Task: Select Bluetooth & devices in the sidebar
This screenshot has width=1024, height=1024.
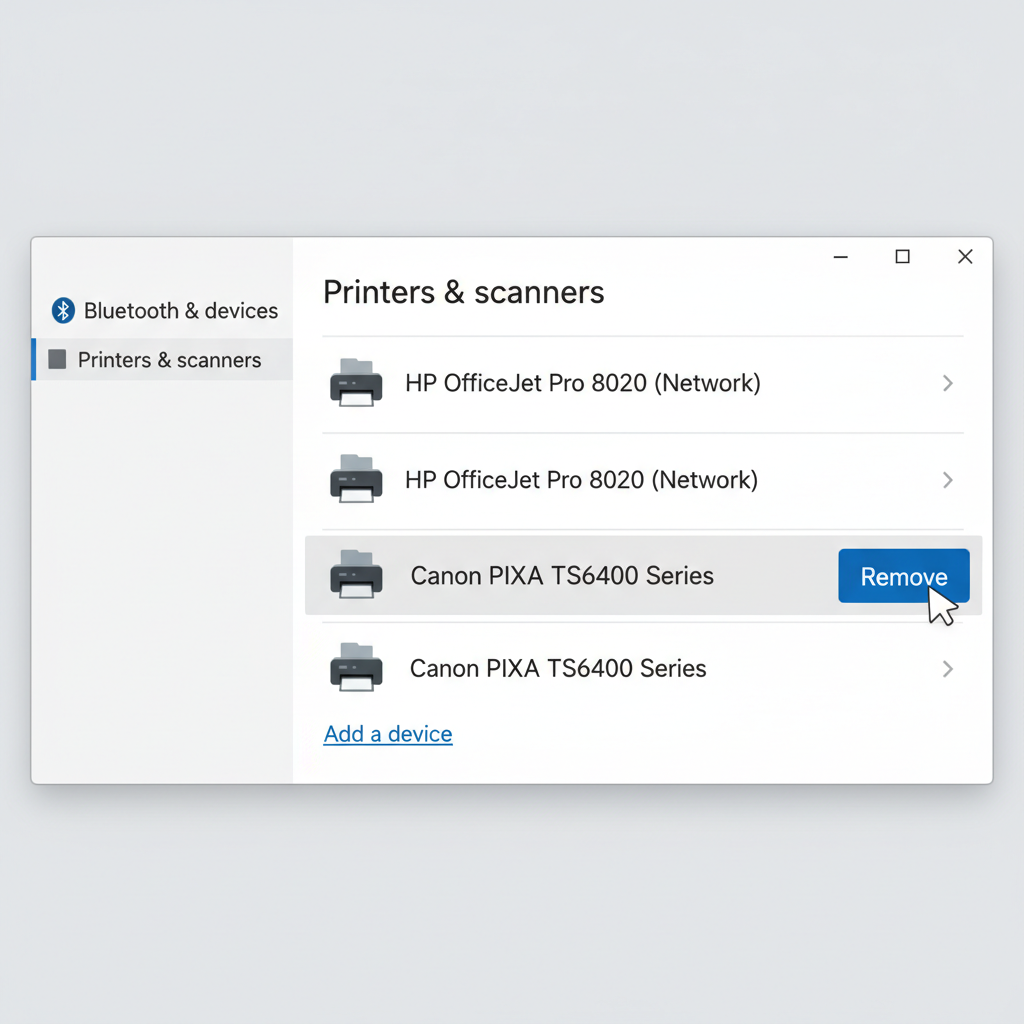Action: (x=181, y=310)
